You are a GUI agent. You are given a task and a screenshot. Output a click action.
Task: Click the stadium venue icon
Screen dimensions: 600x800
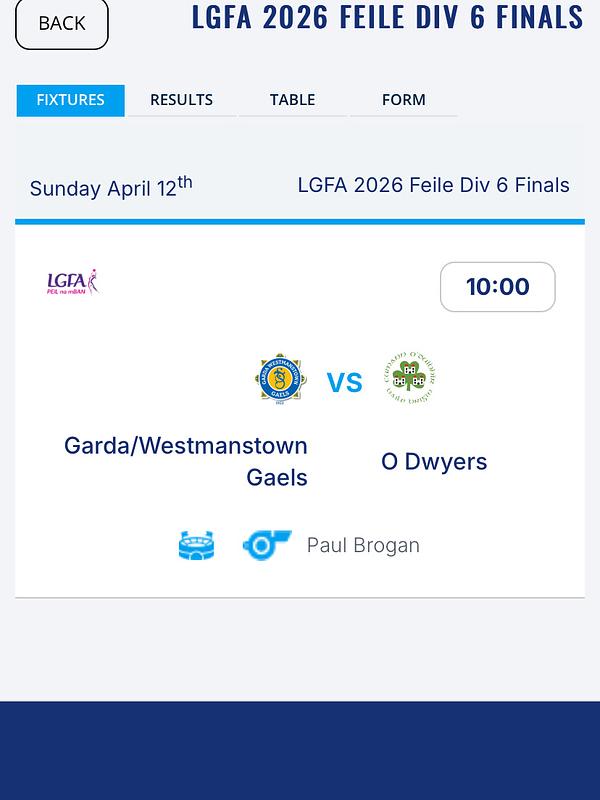click(196, 545)
